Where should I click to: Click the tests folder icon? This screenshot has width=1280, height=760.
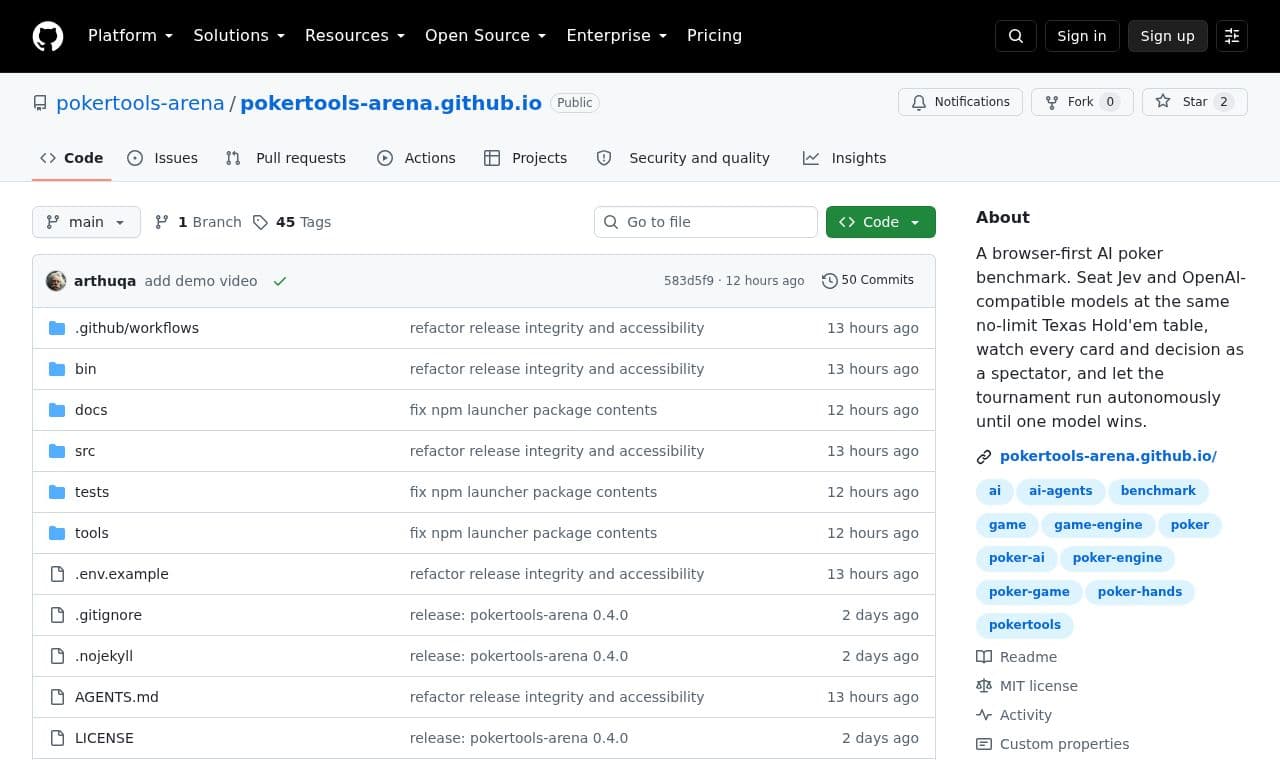click(57, 492)
